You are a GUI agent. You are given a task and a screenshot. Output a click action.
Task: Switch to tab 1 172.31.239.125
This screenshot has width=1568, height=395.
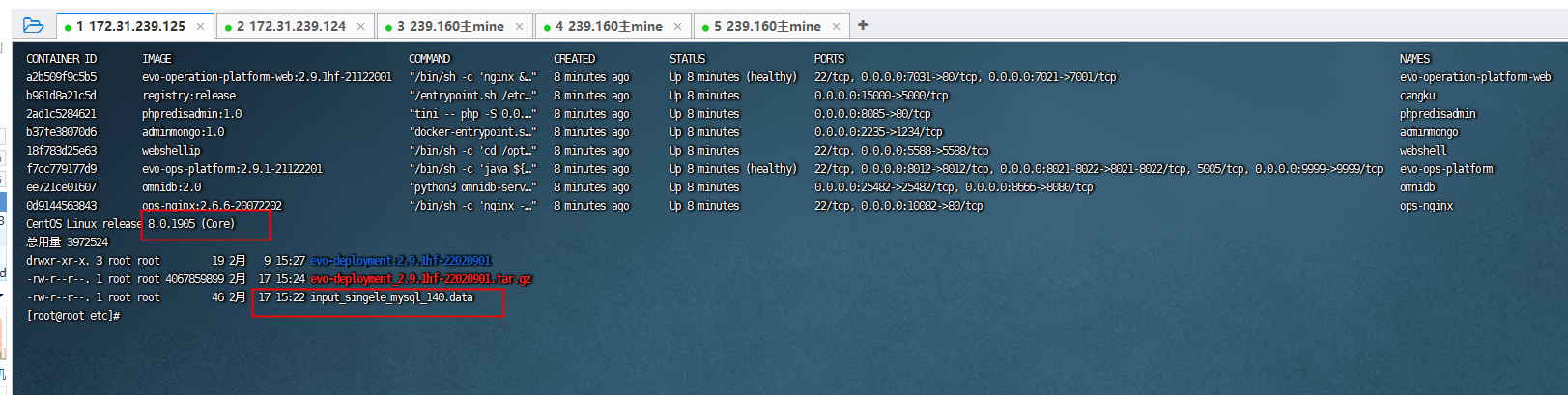pyautogui.click(x=131, y=26)
